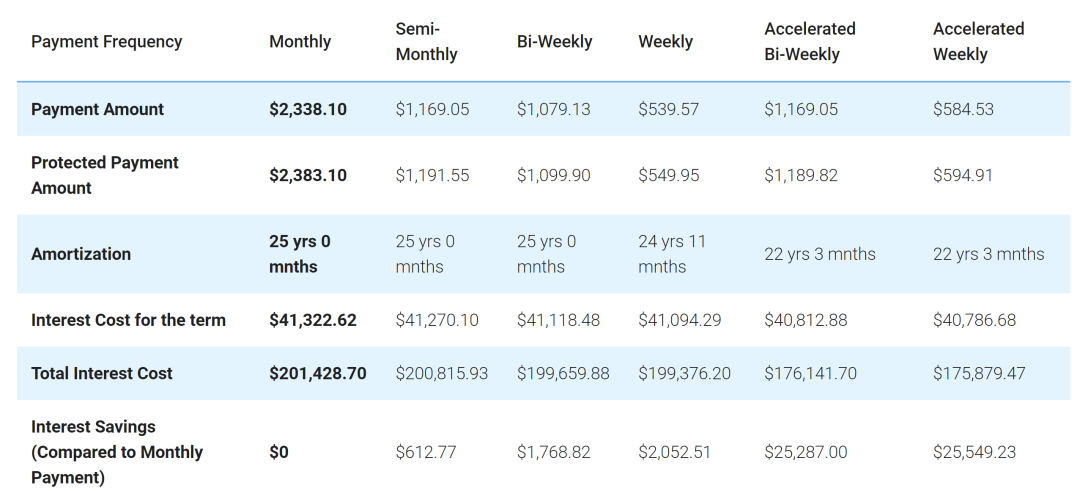Click the Bi-Weekly column header
1080x491 pixels.
pyautogui.click(x=554, y=41)
